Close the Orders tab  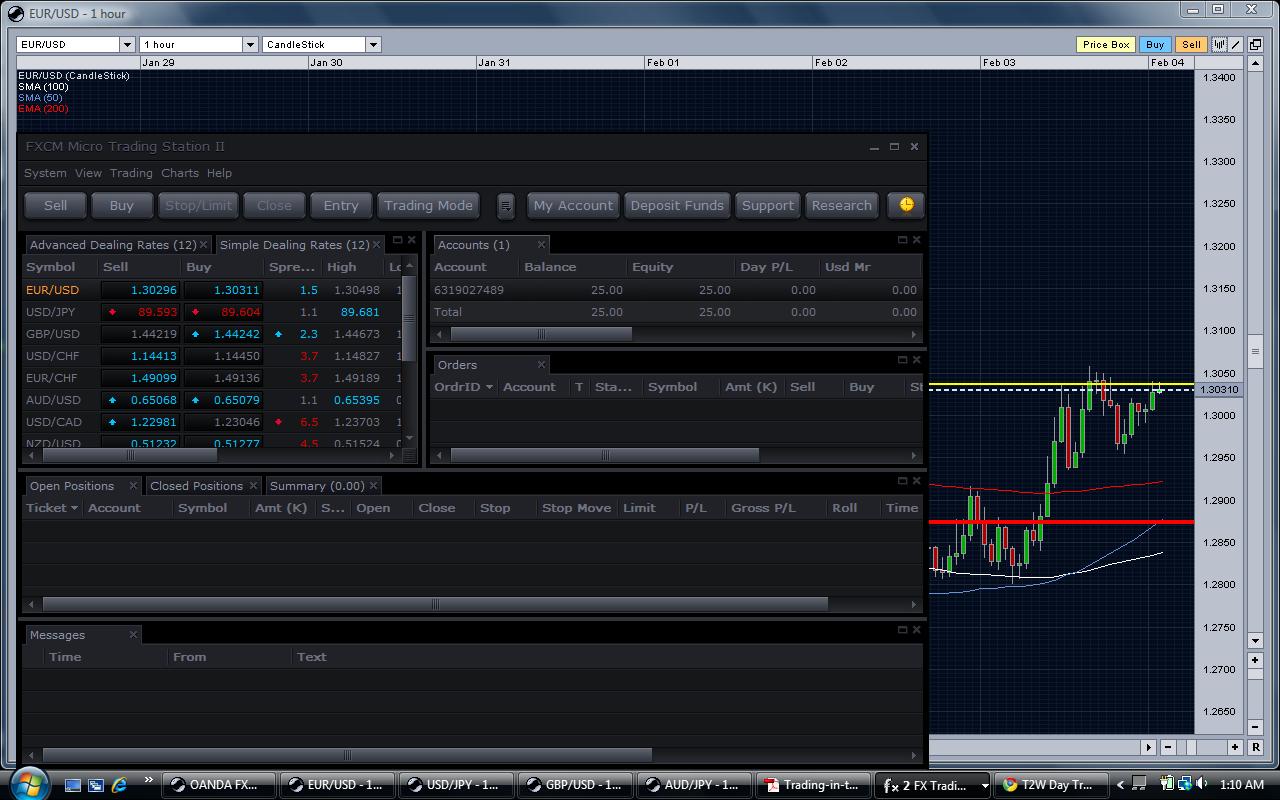click(x=541, y=364)
